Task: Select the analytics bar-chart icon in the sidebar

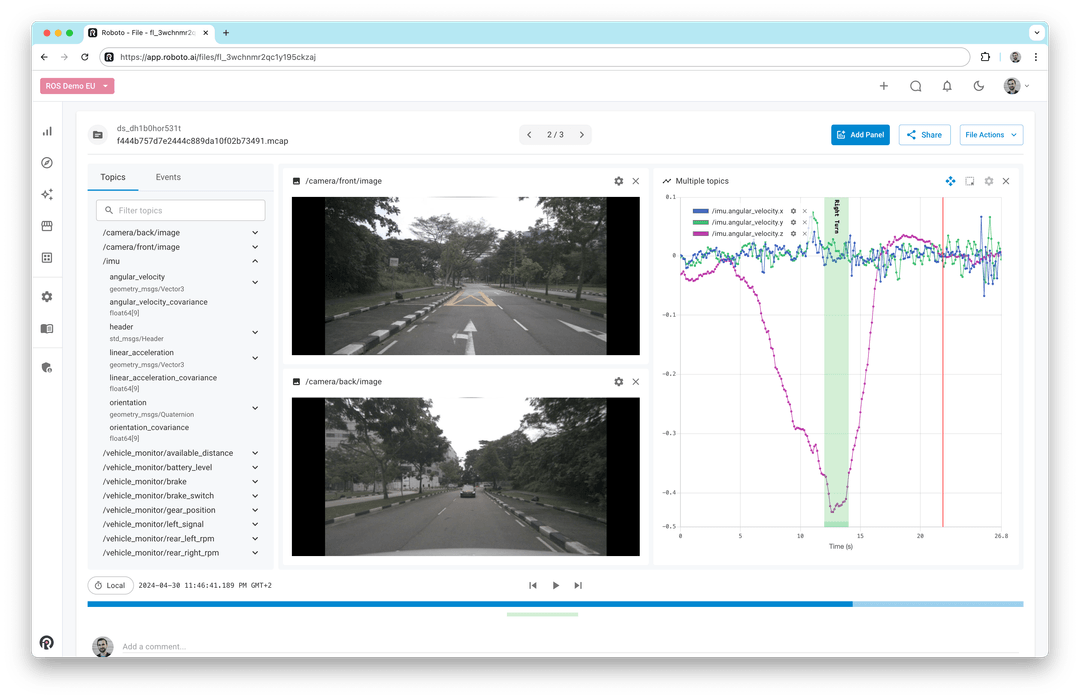Action: [x=46, y=131]
